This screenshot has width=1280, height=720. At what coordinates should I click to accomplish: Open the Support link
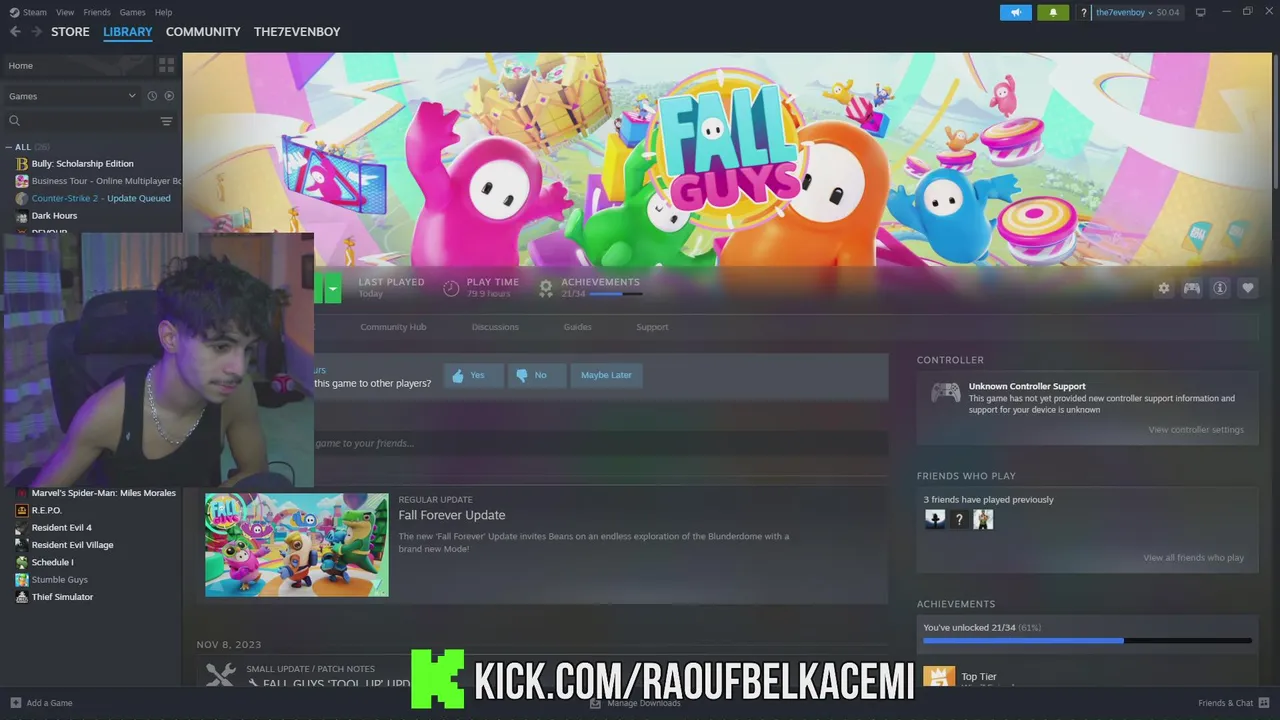(x=652, y=327)
